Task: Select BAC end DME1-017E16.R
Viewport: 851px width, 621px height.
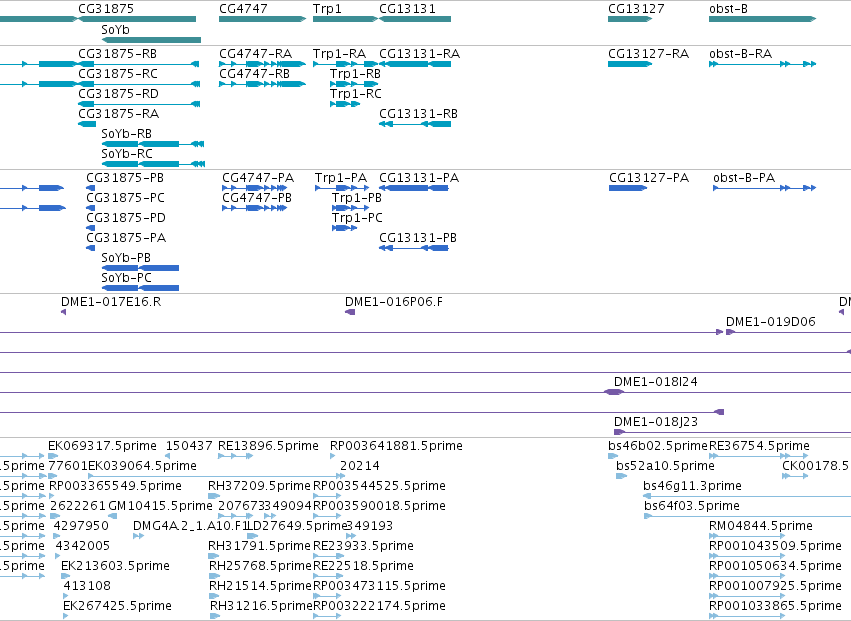Action: (111, 302)
